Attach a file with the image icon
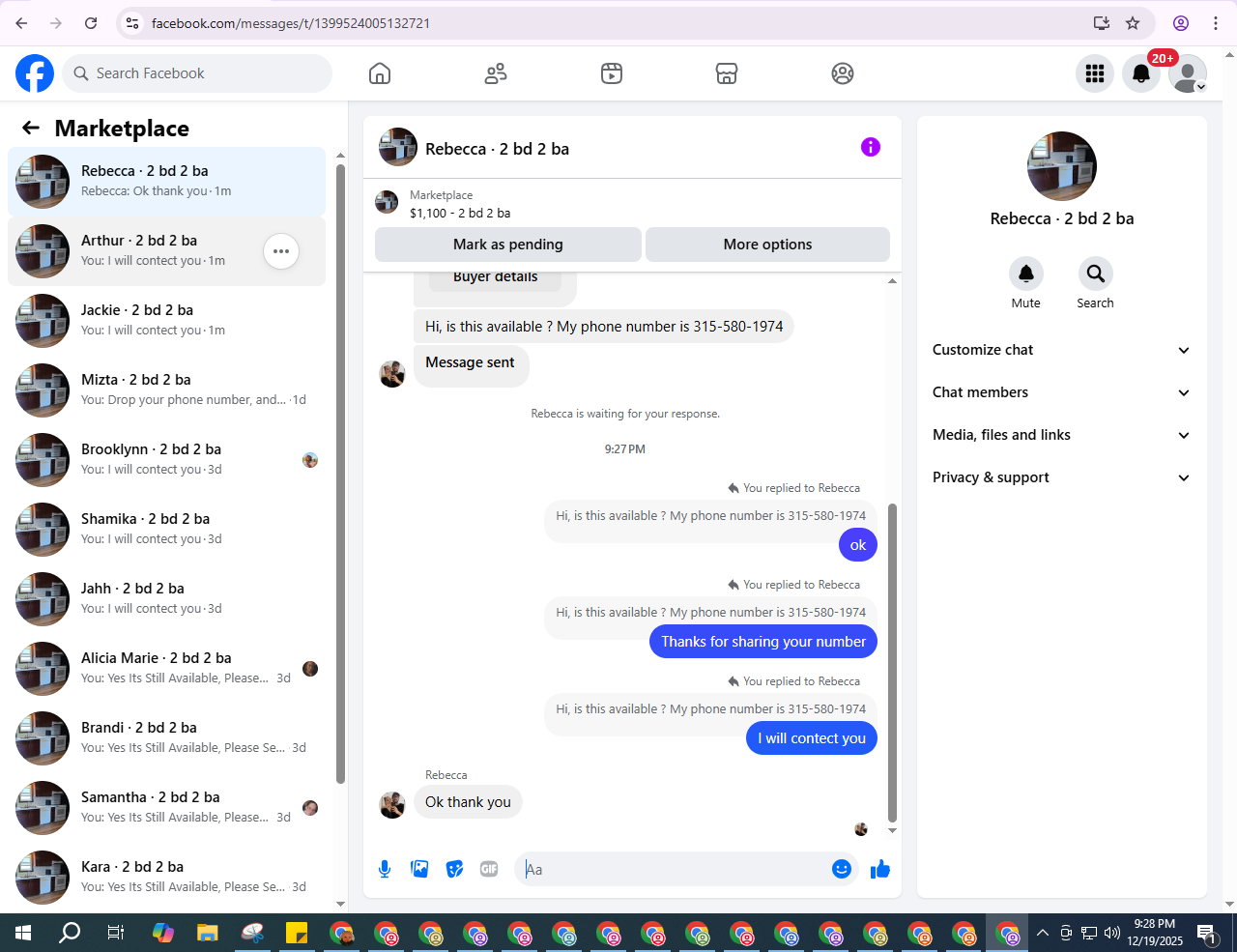 (419, 869)
